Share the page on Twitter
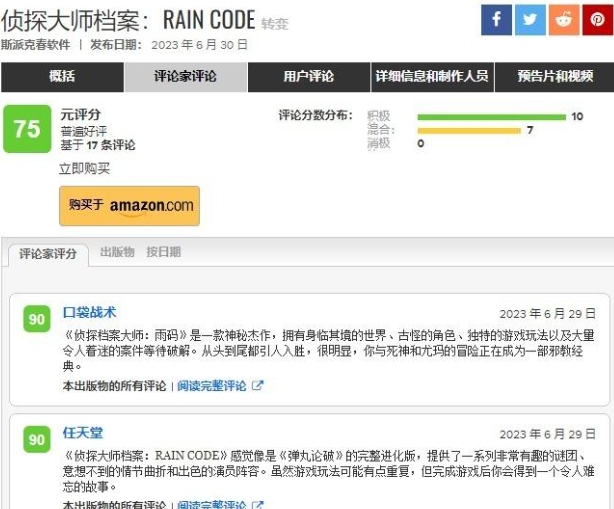The width and height of the screenshot is (614, 509). pos(530,20)
